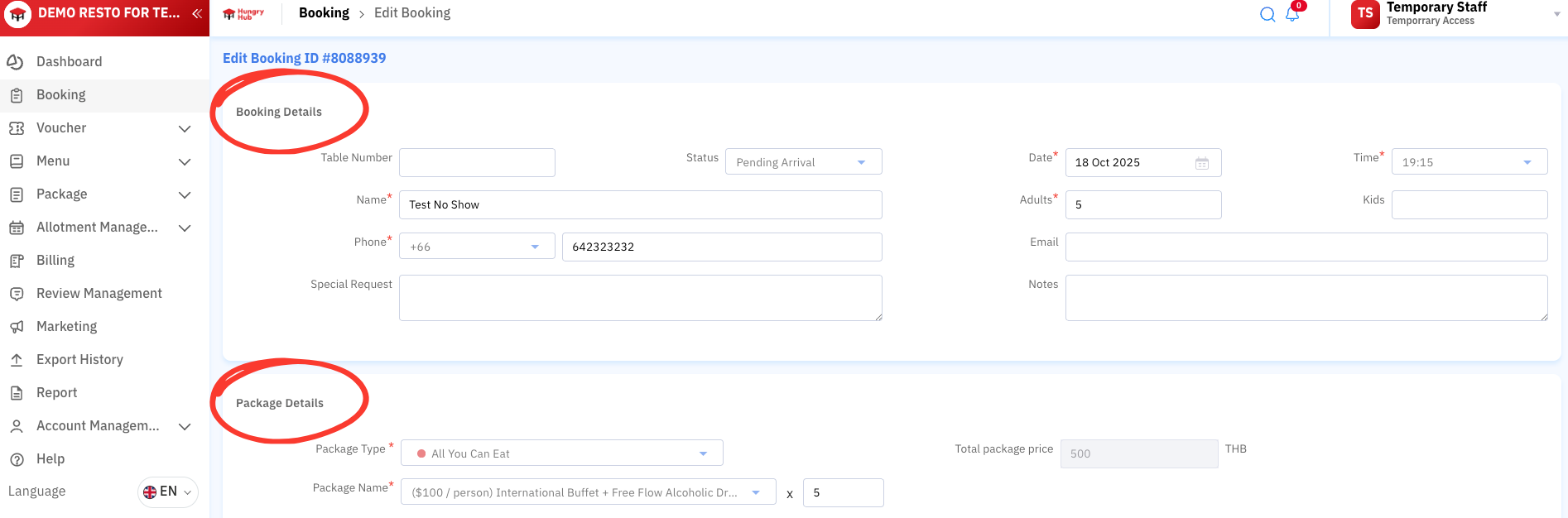Click the Name field with Test No Show
This screenshot has height=518, width=1568.
pyautogui.click(x=641, y=204)
